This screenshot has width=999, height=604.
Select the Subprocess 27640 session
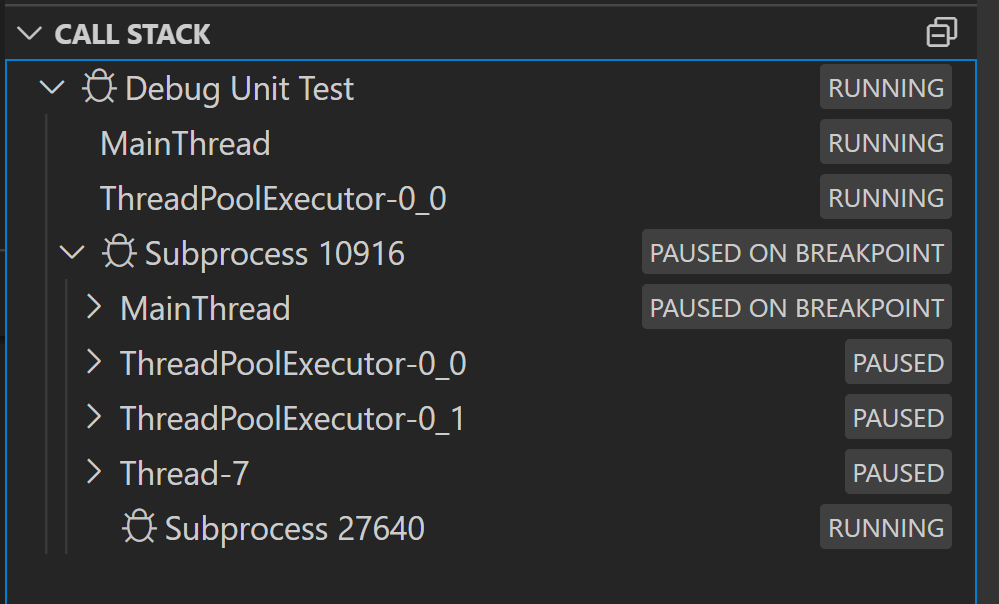pyautogui.click(x=294, y=526)
